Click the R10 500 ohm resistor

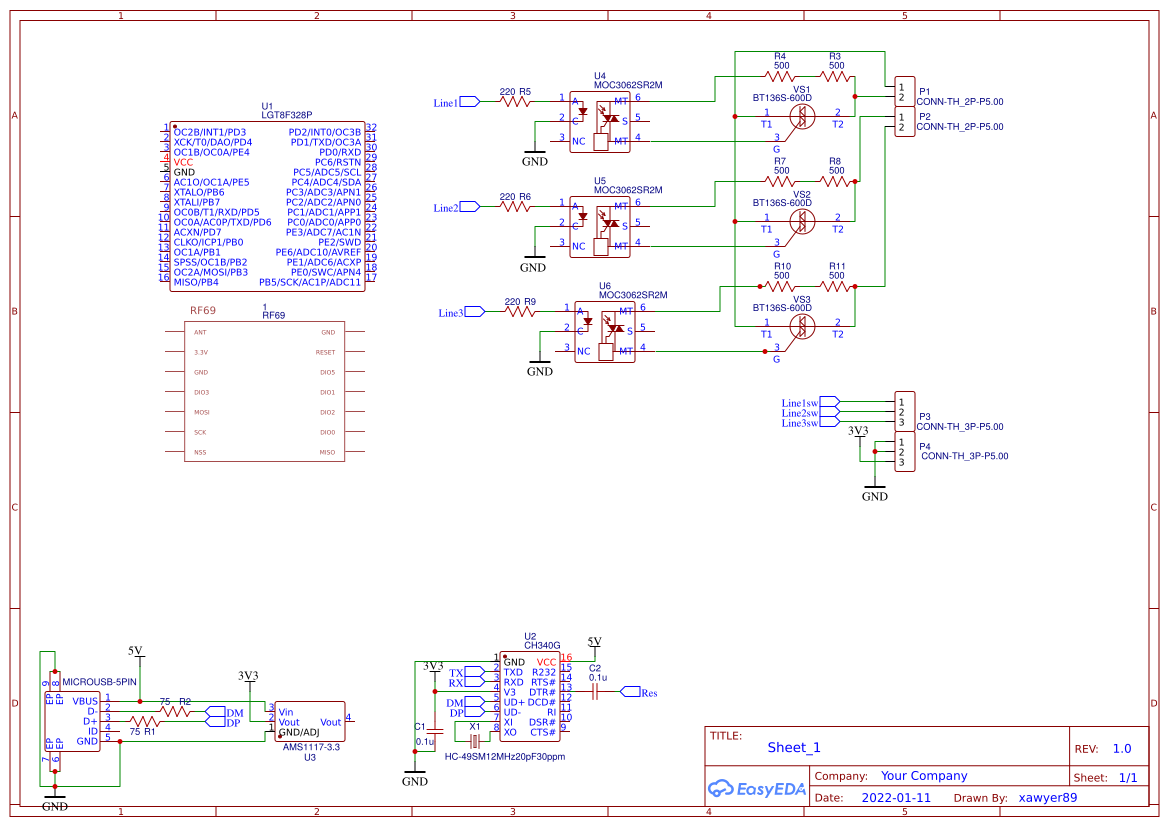pyautogui.click(x=781, y=286)
